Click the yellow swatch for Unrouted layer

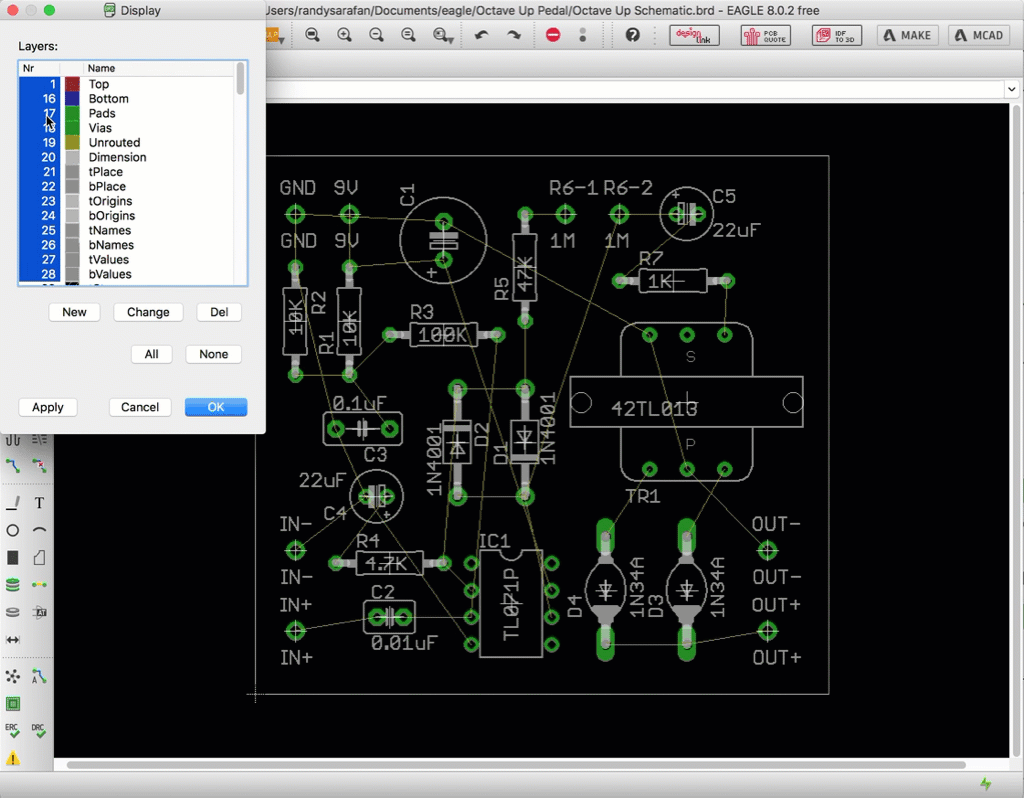72,142
